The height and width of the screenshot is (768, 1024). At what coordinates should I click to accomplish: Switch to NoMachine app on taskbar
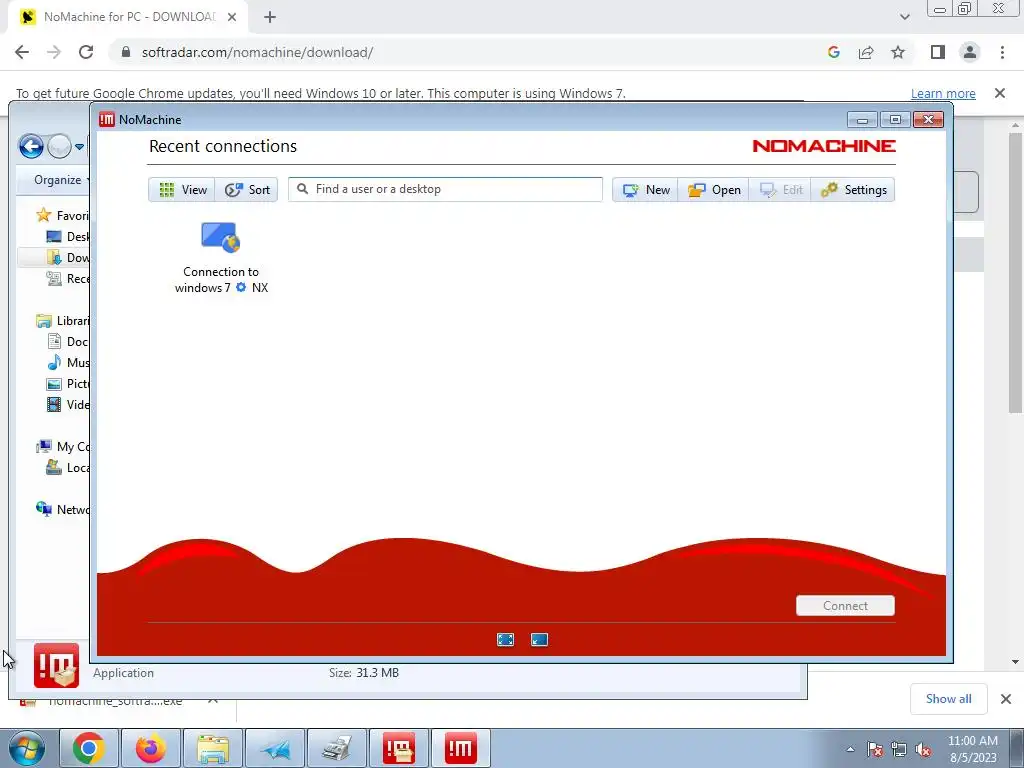point(460,748)
